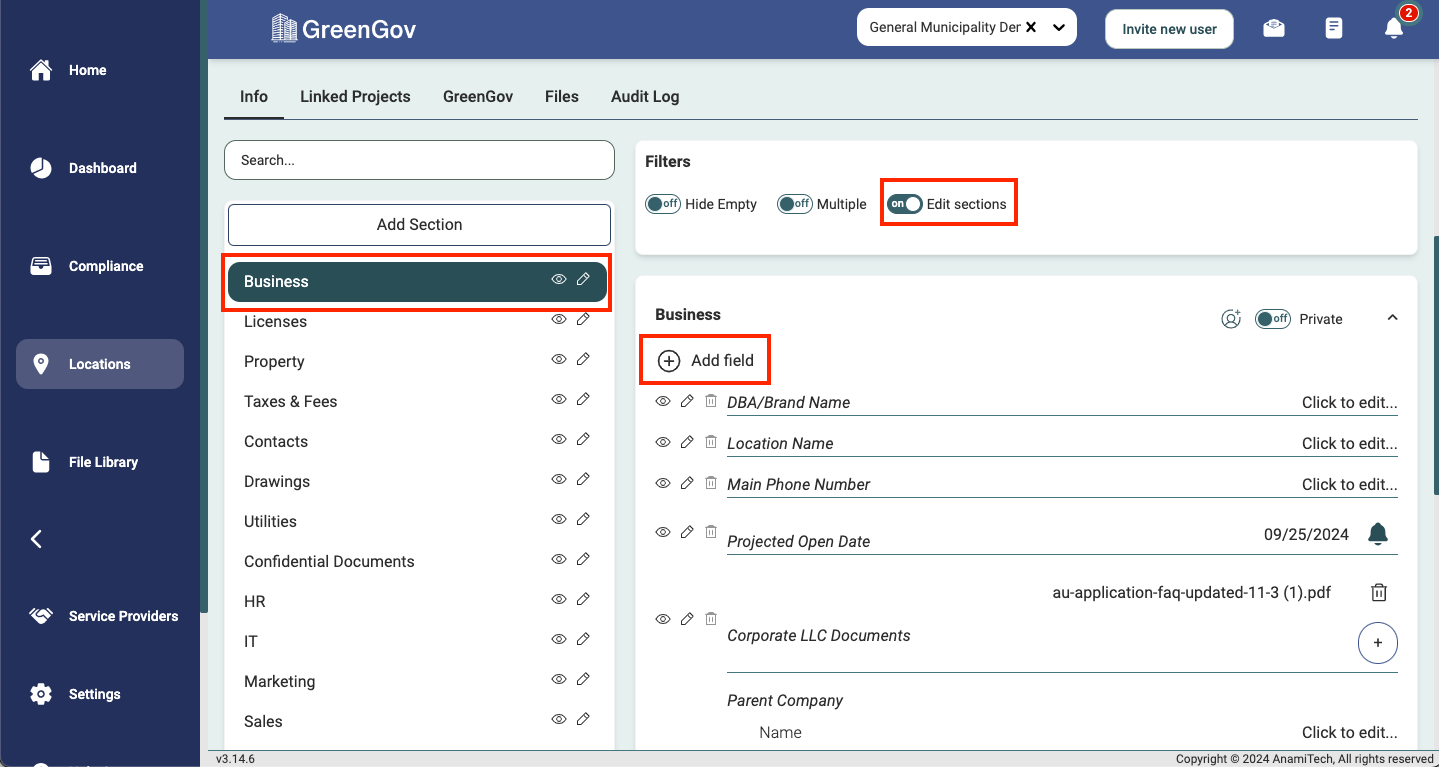Switch to the Linked Projects tab
This screenshot has width=1439, height=767.
355,97
